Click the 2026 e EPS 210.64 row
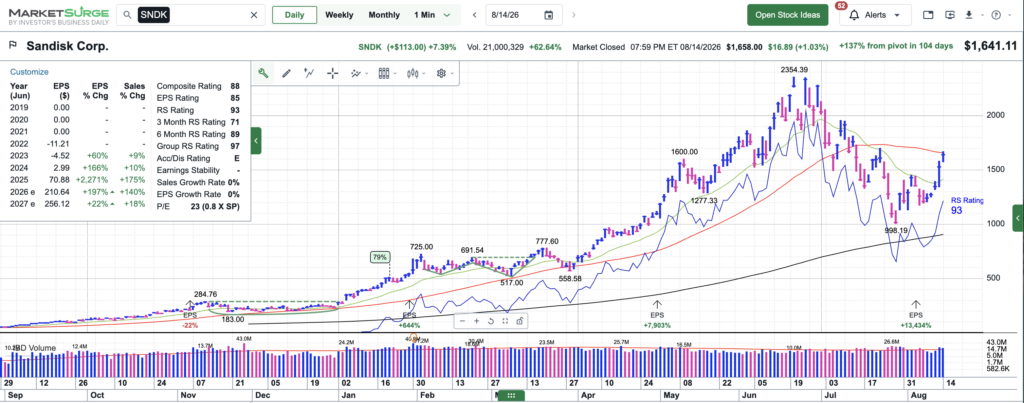1024x403 pixels. click(77, 194)
